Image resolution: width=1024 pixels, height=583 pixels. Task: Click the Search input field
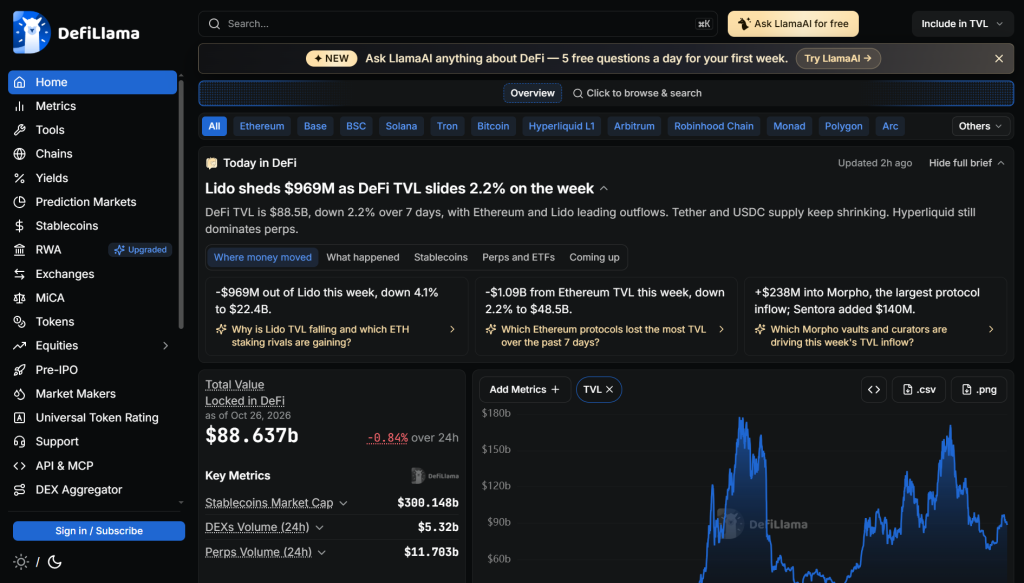[x=458, y=24]
